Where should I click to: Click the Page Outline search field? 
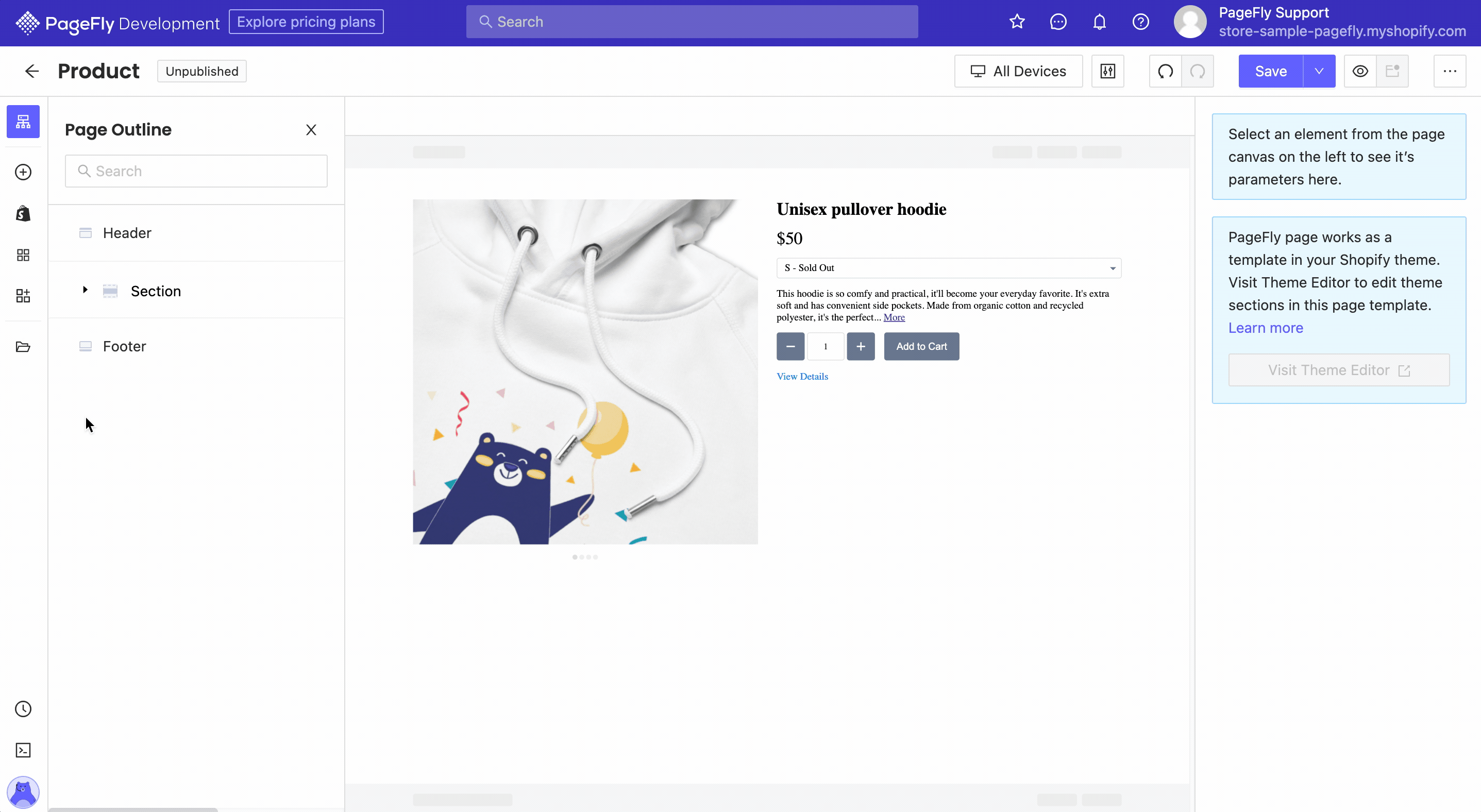coord(196,171)
